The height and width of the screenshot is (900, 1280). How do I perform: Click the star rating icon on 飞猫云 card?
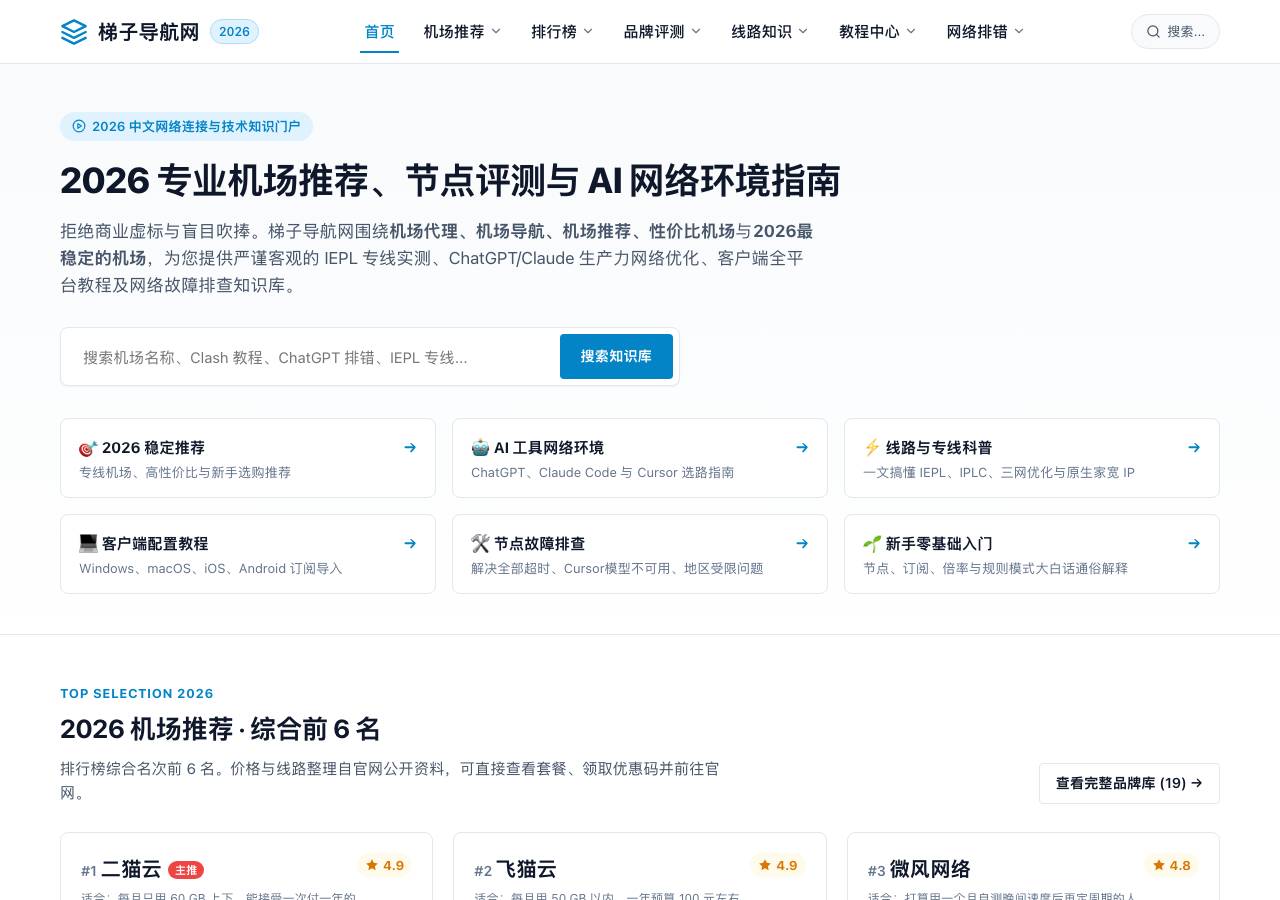click(765, 865)
